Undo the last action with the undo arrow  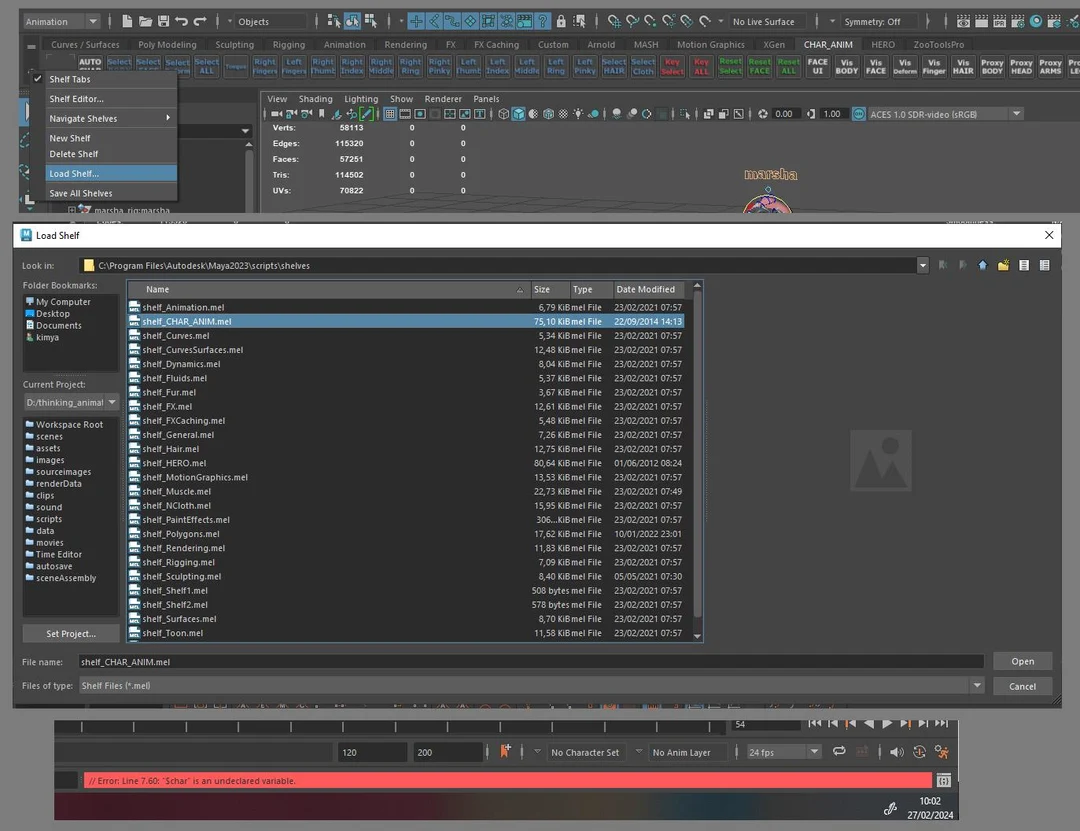[x=182, y=20]
